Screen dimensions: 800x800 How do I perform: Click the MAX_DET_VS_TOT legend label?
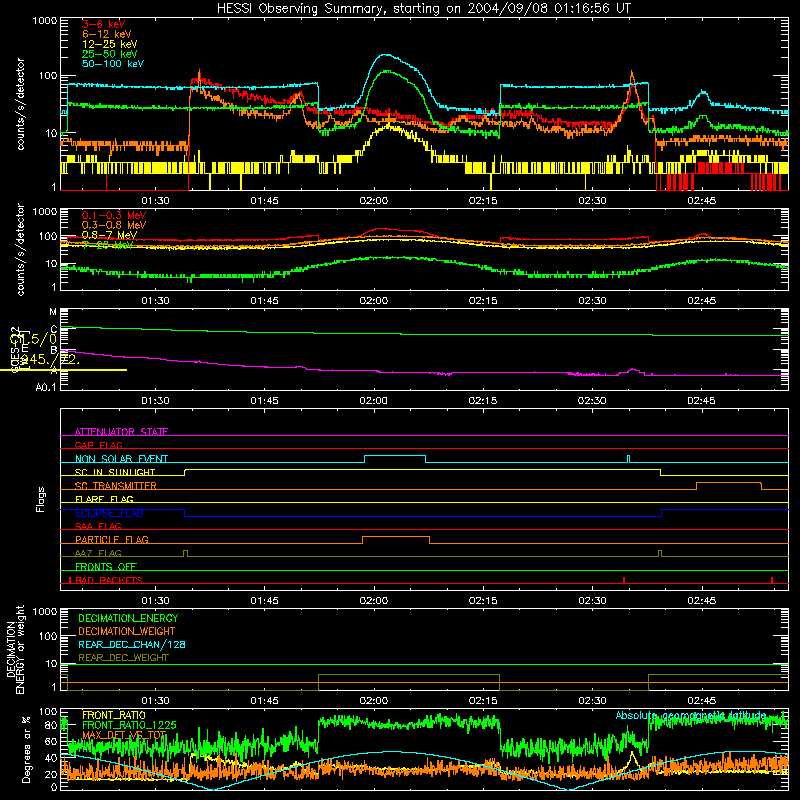tap(124, 735)
